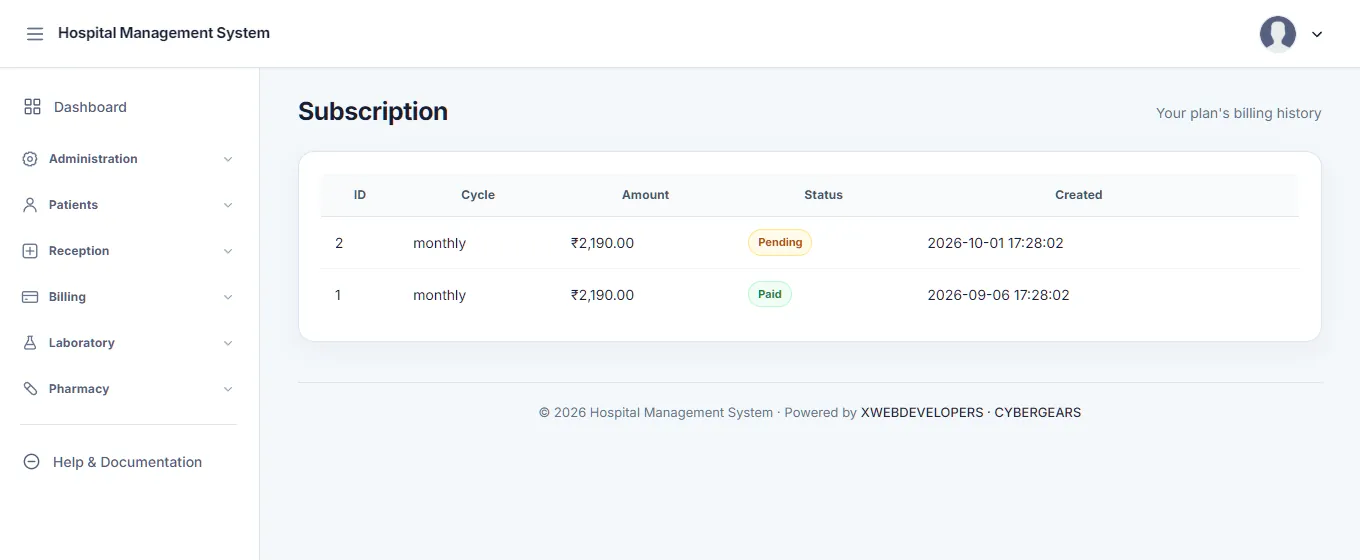Click the Paid status badge

coord(770,294)
